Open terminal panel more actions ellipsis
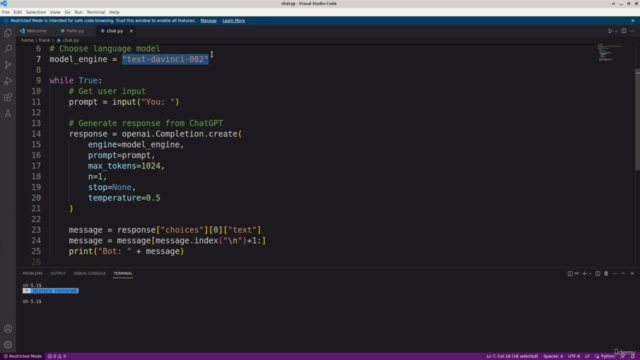This screenshot has height=360, width=640. coord(615,273)
